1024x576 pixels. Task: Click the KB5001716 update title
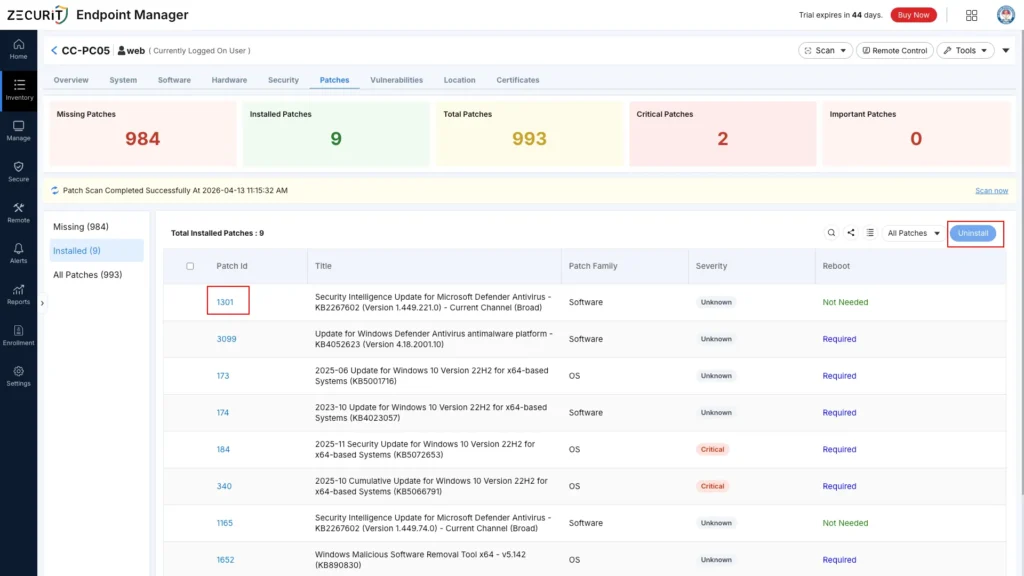click(432, 376)
